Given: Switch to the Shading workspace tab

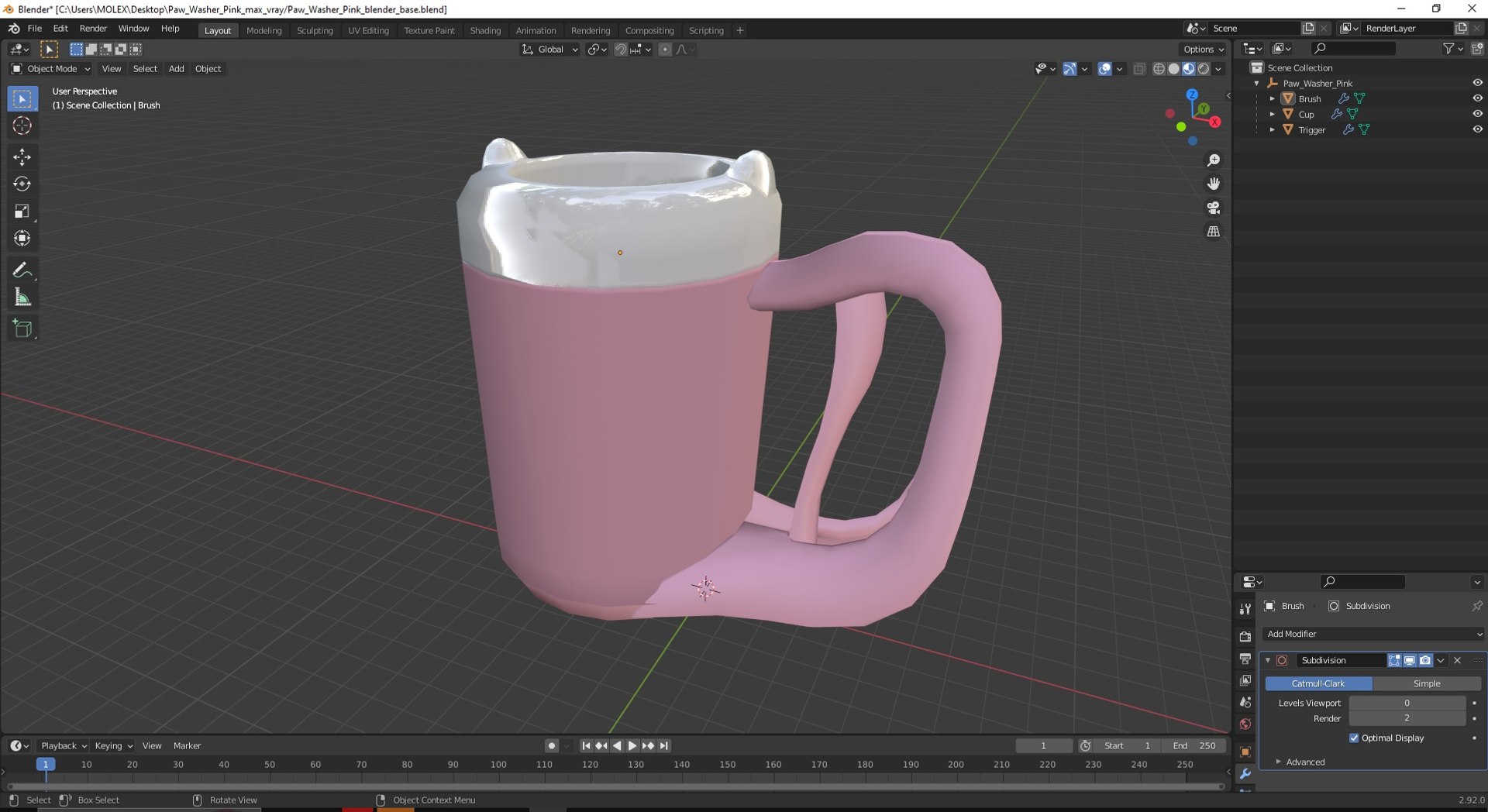Looking at the screenshot, I should [485, 30].
